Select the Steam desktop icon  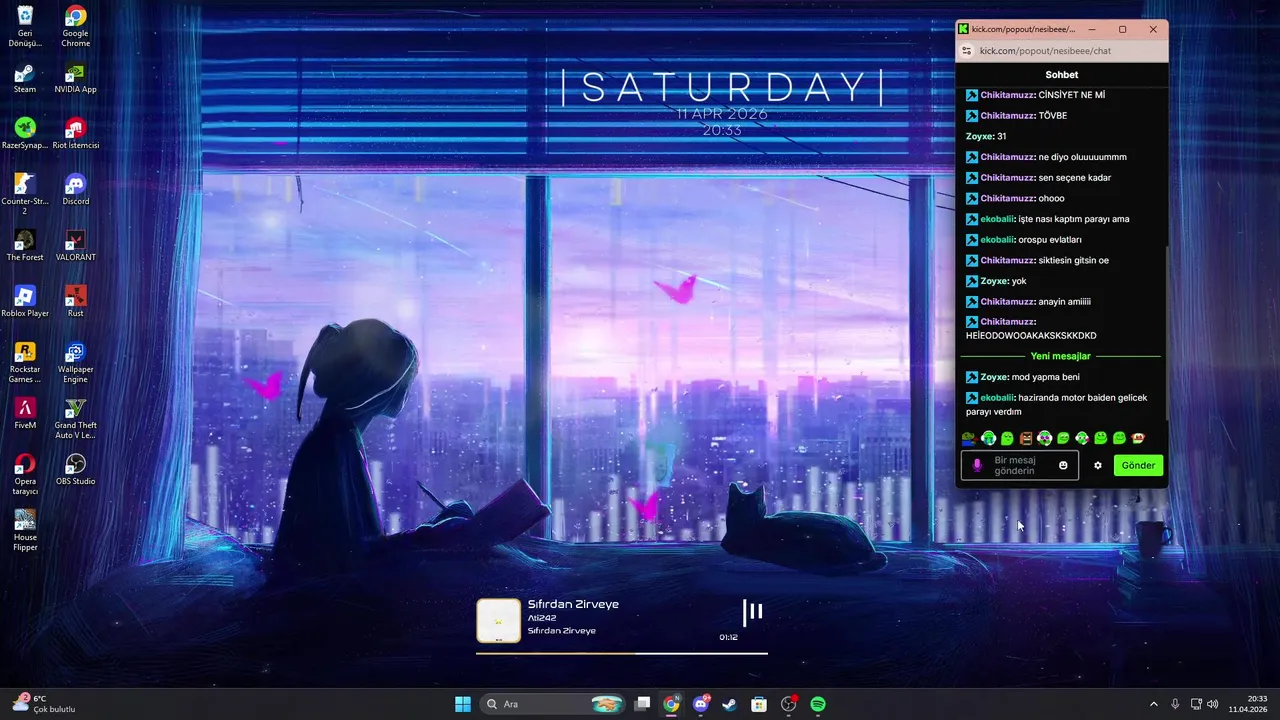[x=25, y=78]
